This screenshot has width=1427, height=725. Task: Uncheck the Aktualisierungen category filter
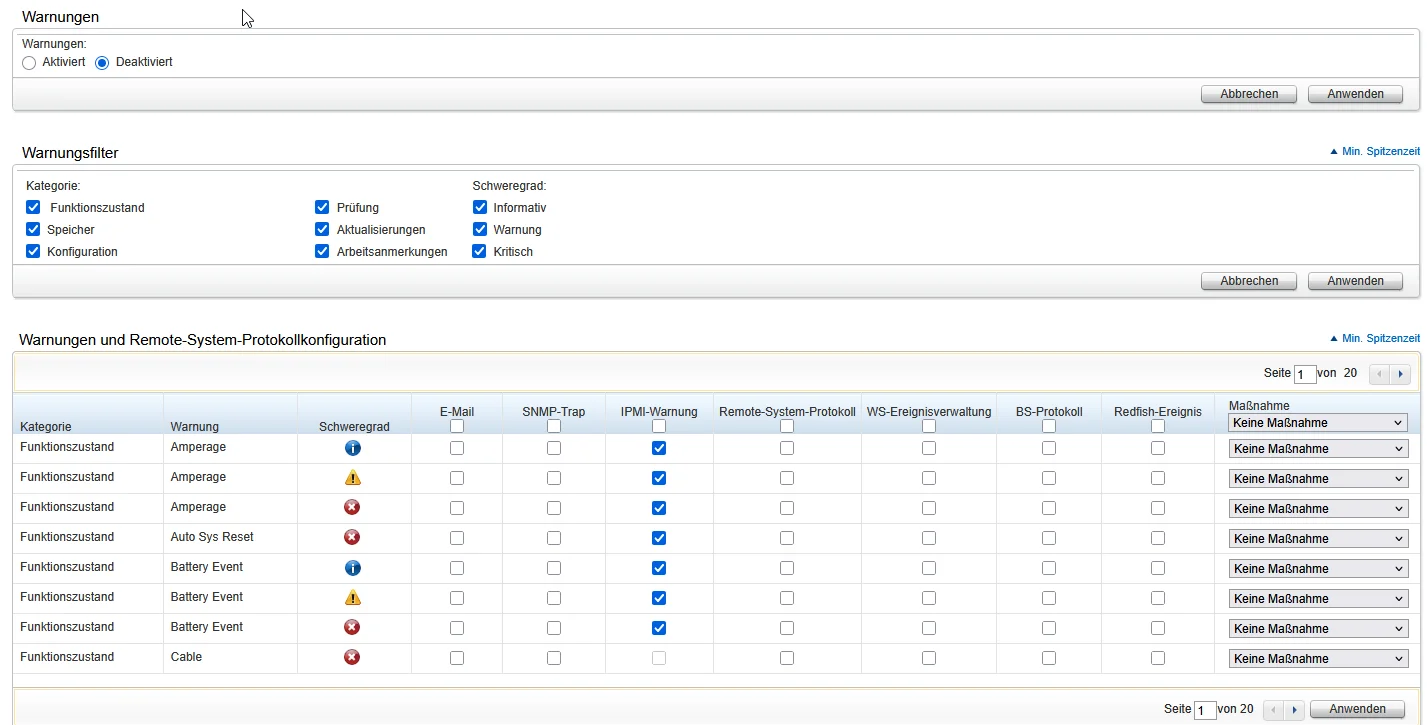pyautogui.click(x=322, y=229)
